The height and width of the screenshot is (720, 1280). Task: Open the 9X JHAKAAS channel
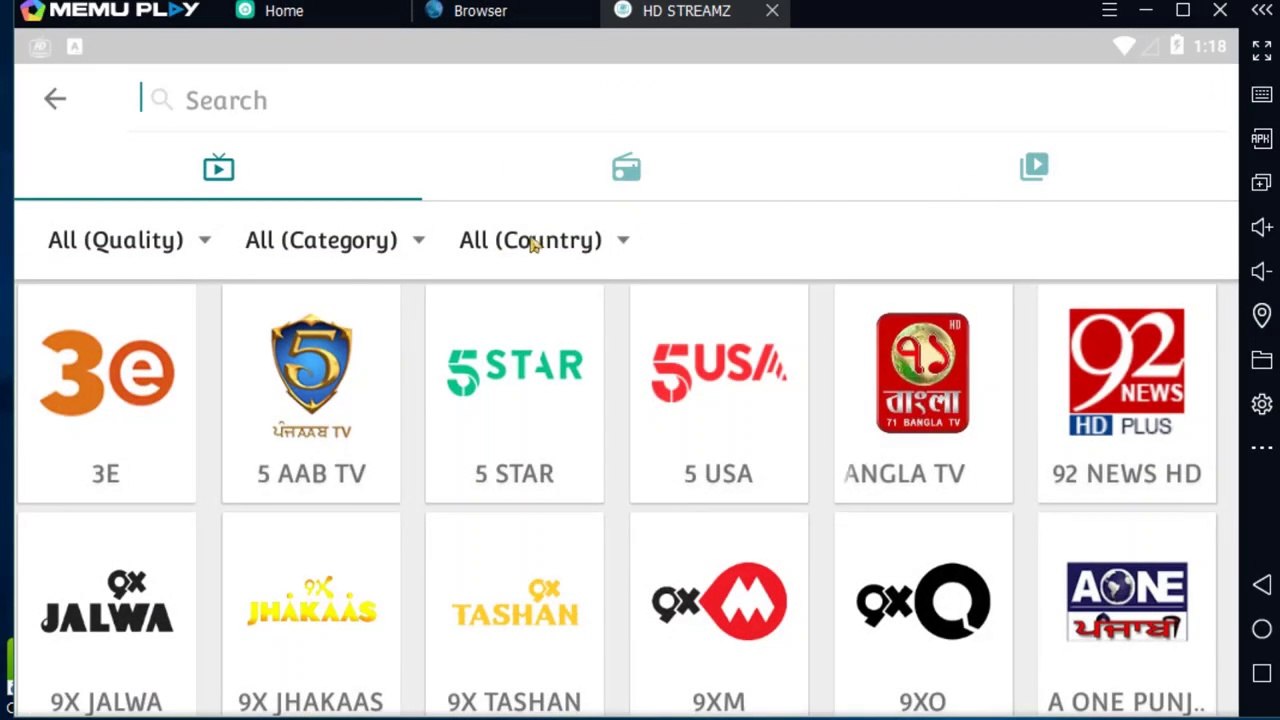311,616
